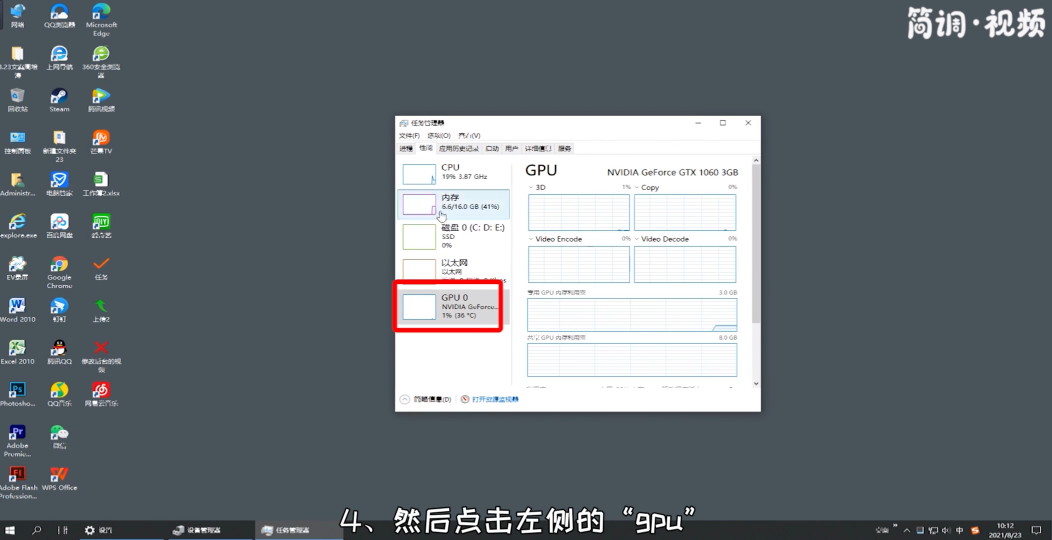Select the 内存 memory entry in sidebar
Image resolution: width=1052 pixels, height=540 pixels.
453,204
